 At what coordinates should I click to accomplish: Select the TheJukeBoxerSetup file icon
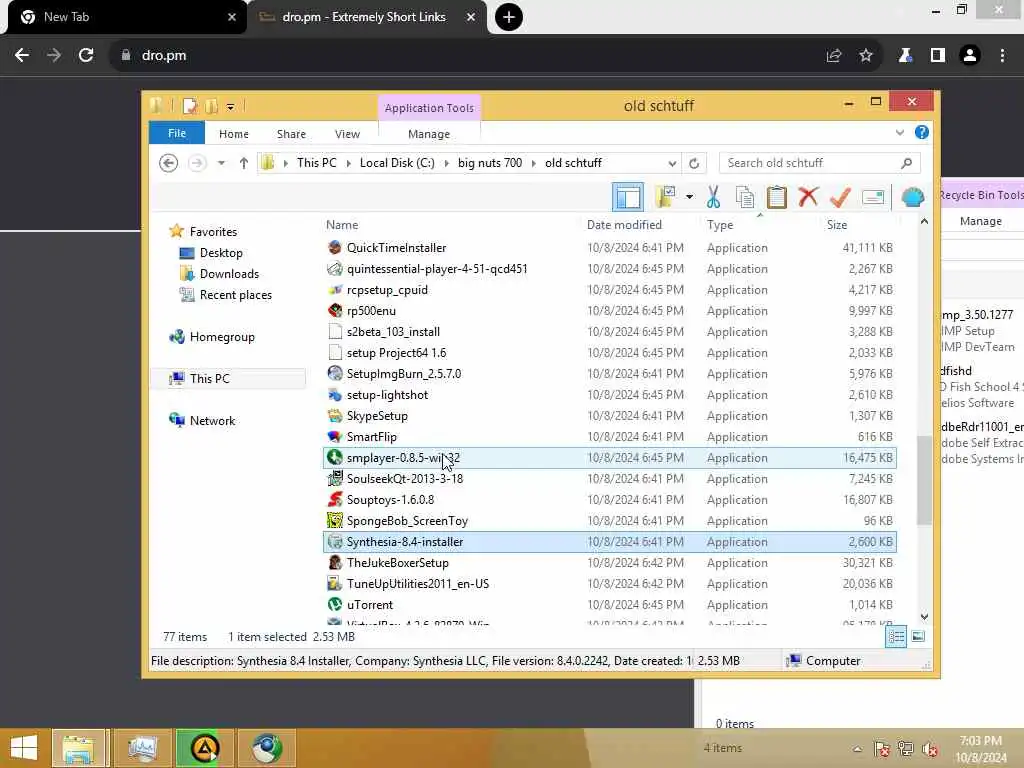[x=335, y=563]
